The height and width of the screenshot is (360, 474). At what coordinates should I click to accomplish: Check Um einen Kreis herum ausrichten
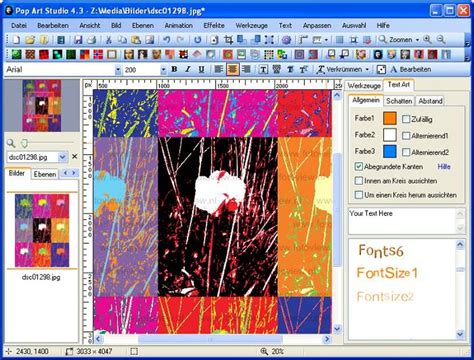pos(359,195)
